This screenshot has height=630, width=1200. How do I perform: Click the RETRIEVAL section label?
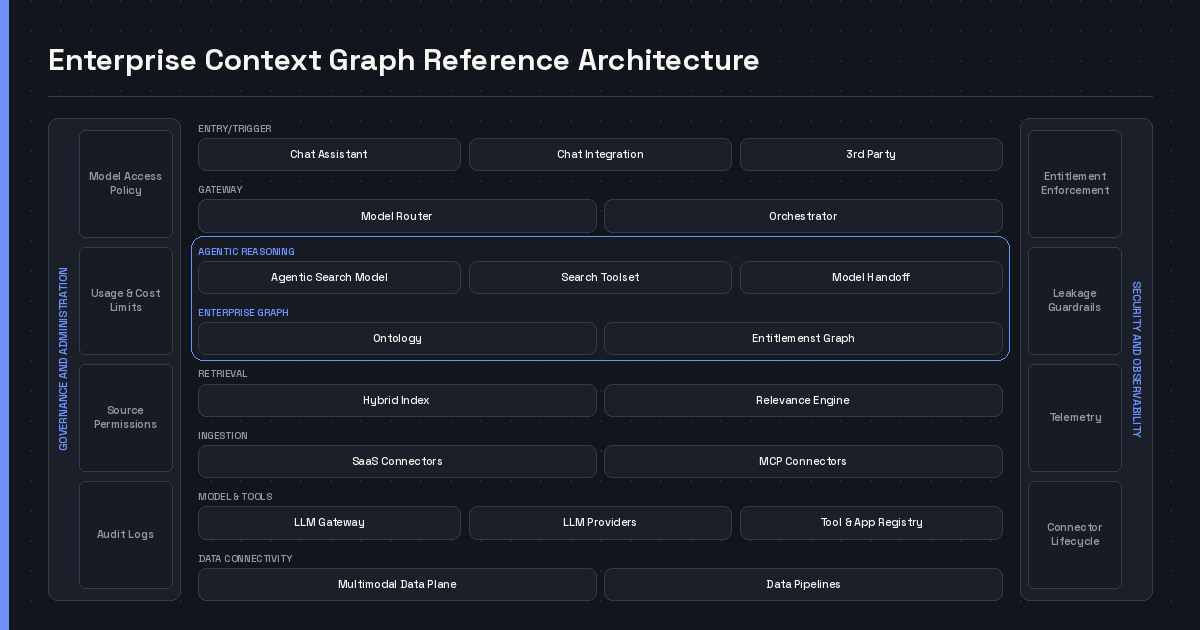(223, 374)
